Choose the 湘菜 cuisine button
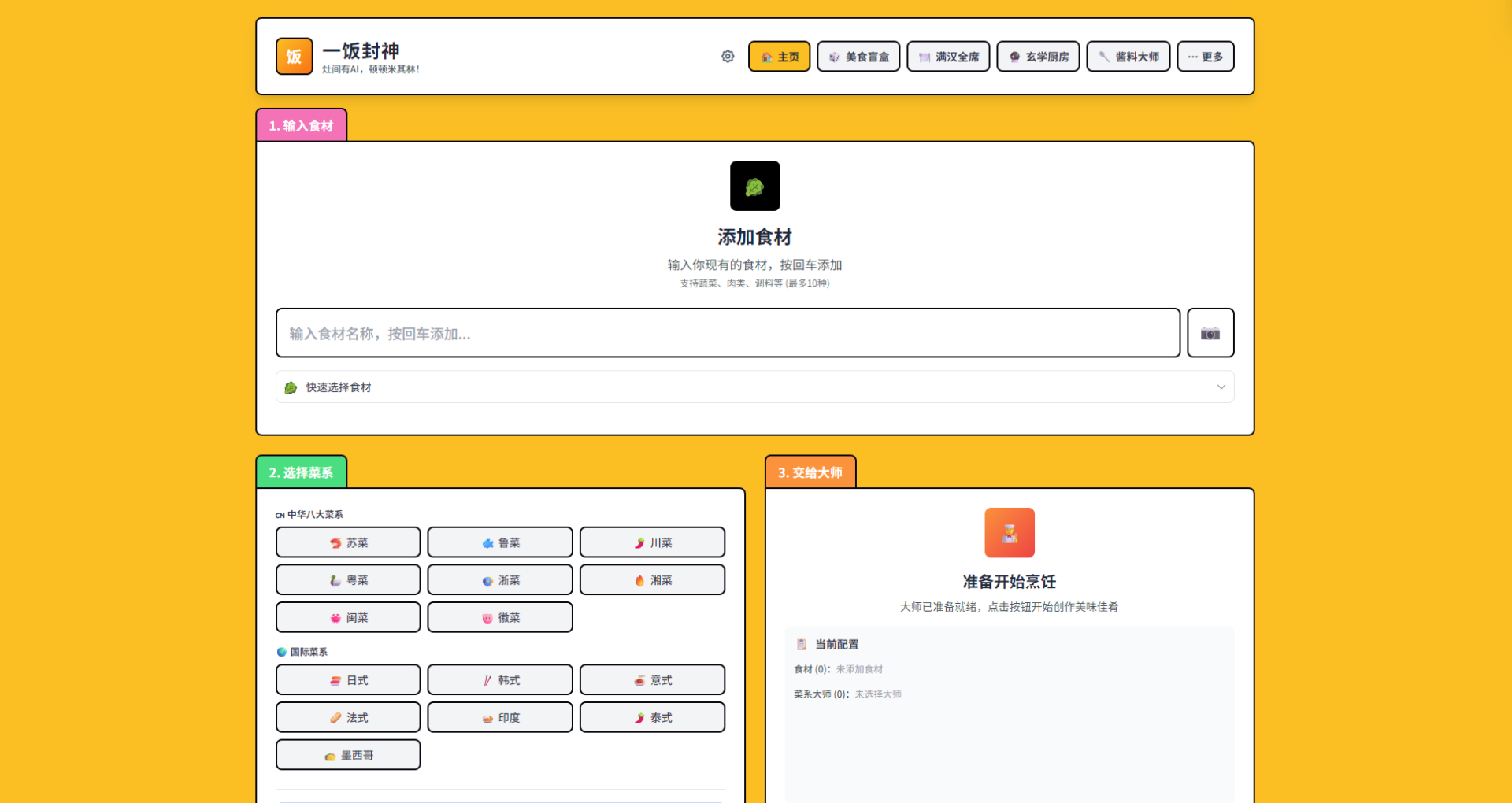This screenshot has height=803, width=1512. coord(652,580)
